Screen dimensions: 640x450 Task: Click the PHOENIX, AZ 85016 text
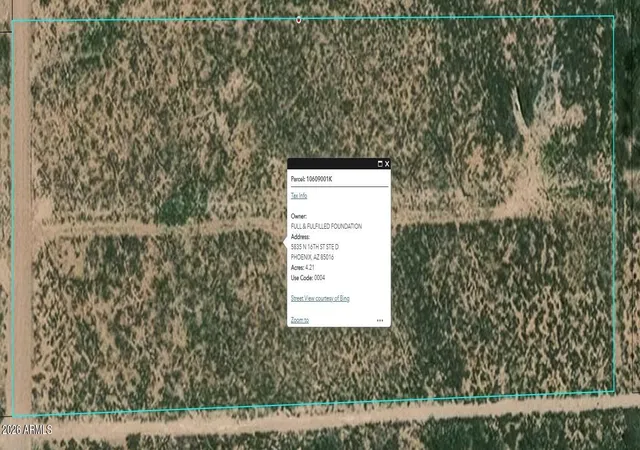[312, 257]
